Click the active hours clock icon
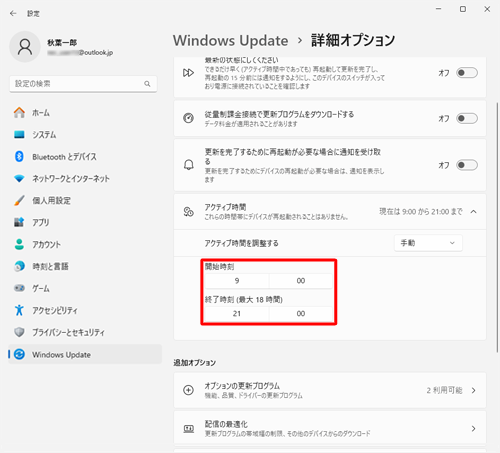 (189, 212)
